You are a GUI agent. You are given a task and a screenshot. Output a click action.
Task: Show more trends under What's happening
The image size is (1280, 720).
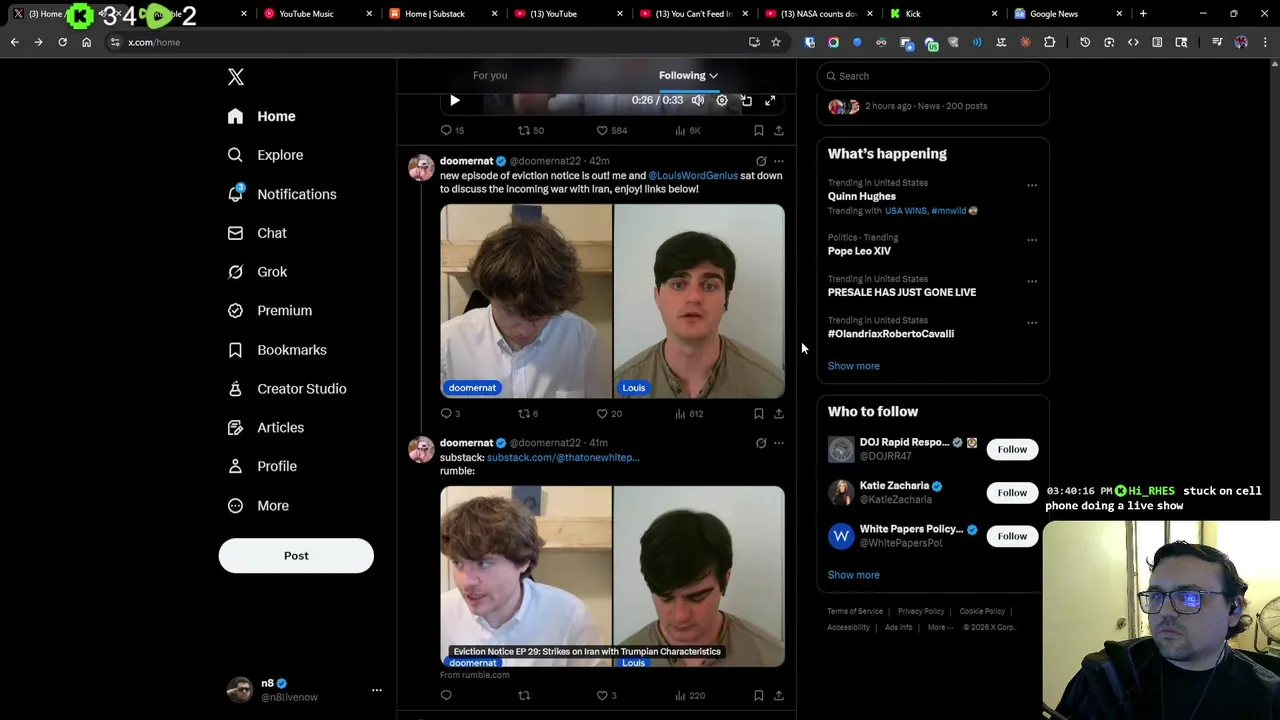coord(854,366)
